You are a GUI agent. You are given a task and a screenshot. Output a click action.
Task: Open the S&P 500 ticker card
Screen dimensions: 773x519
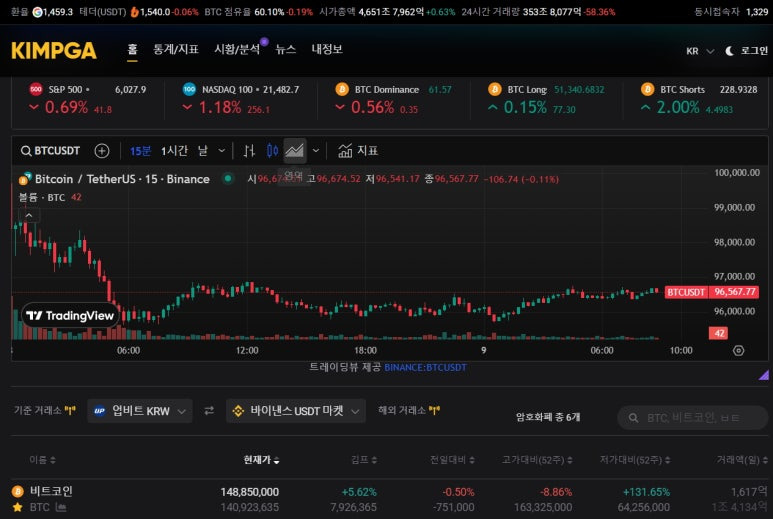88,99
